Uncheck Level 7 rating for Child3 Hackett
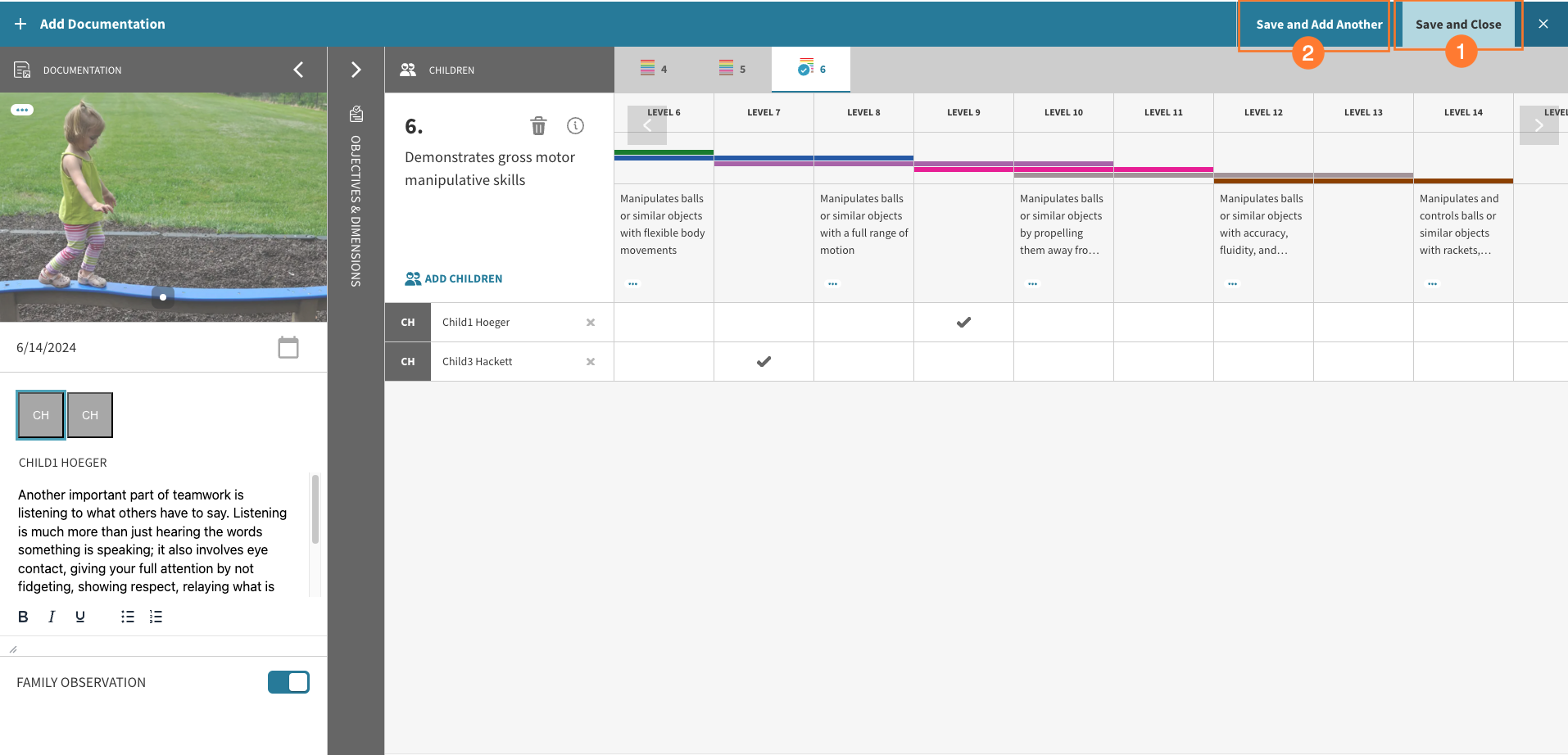 (x=764, y=361)
